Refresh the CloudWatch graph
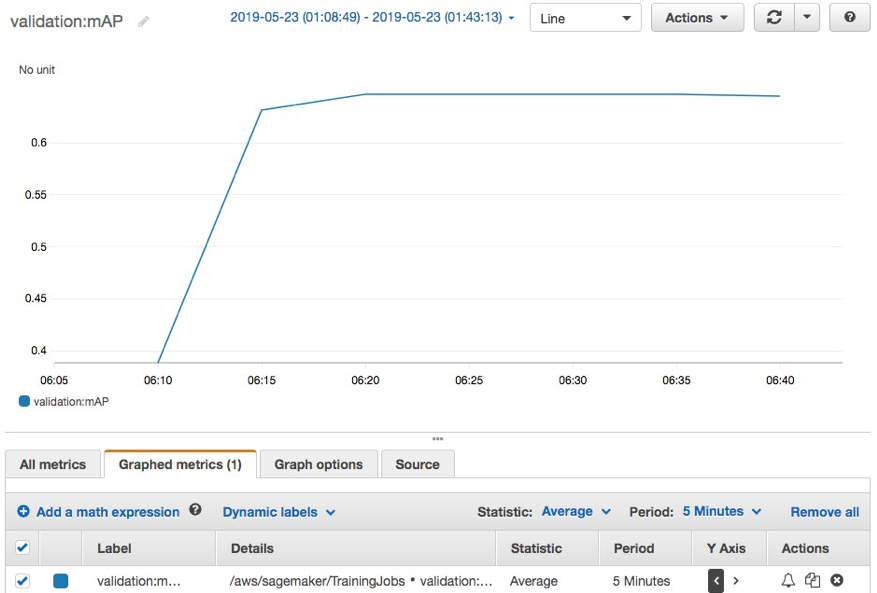Screen dimensions: 877x593 (x=773, y=17)
